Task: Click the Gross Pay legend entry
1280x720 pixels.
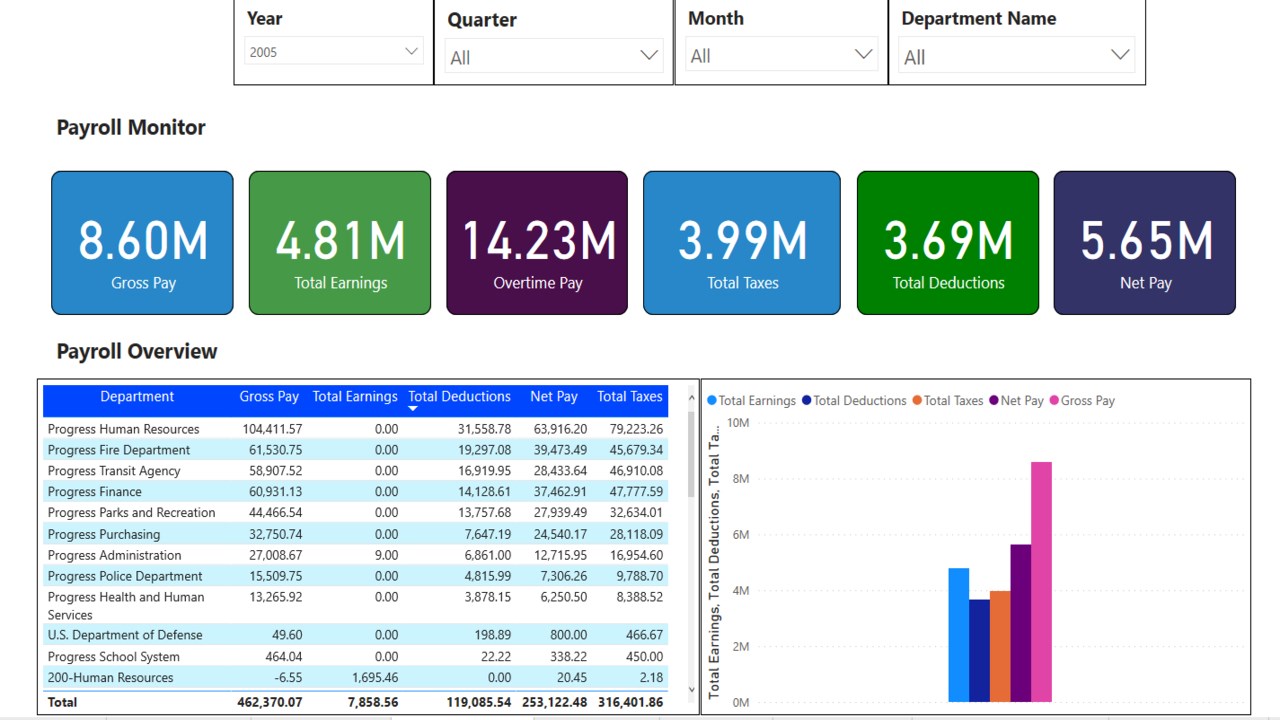Action: 1081,401
